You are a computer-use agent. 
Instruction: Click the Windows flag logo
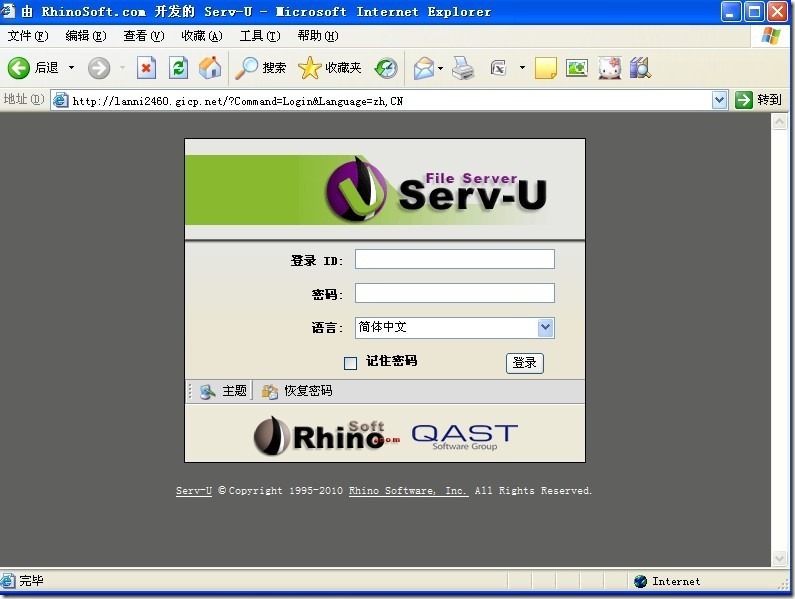(771, 36)
